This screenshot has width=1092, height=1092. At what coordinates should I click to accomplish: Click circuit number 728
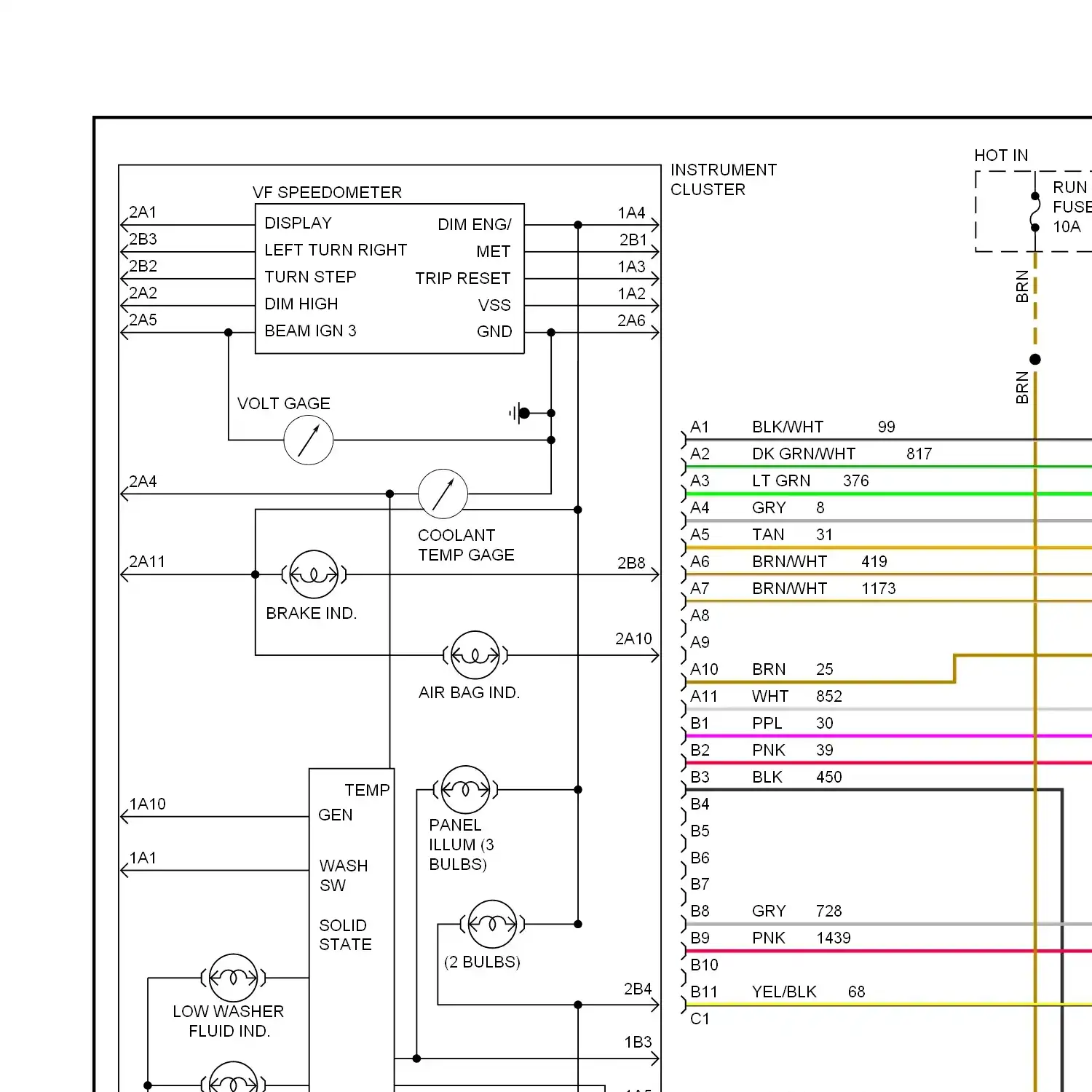click(x=828, y=911)
